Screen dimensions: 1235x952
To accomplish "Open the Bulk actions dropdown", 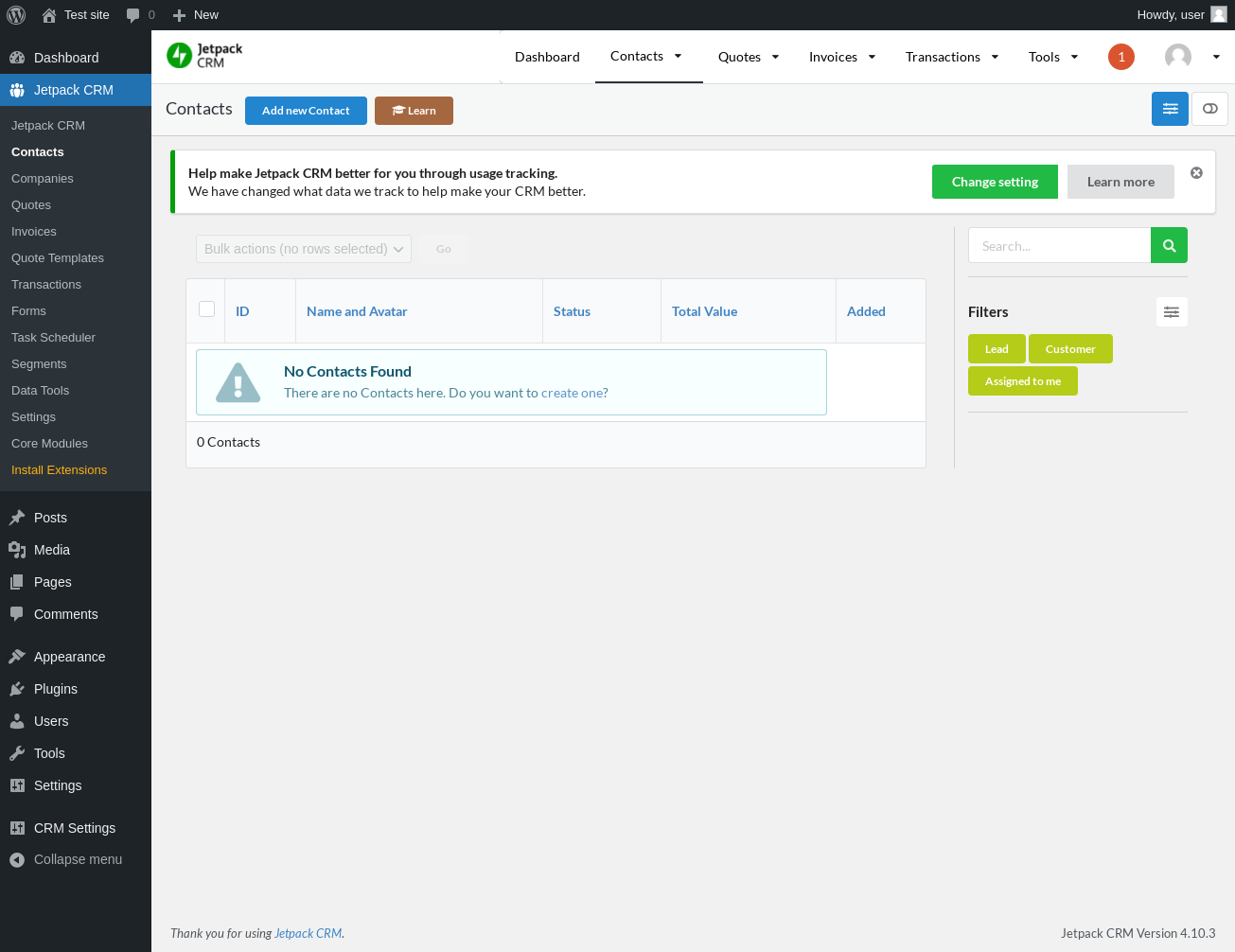I will (x=304, y=249).
